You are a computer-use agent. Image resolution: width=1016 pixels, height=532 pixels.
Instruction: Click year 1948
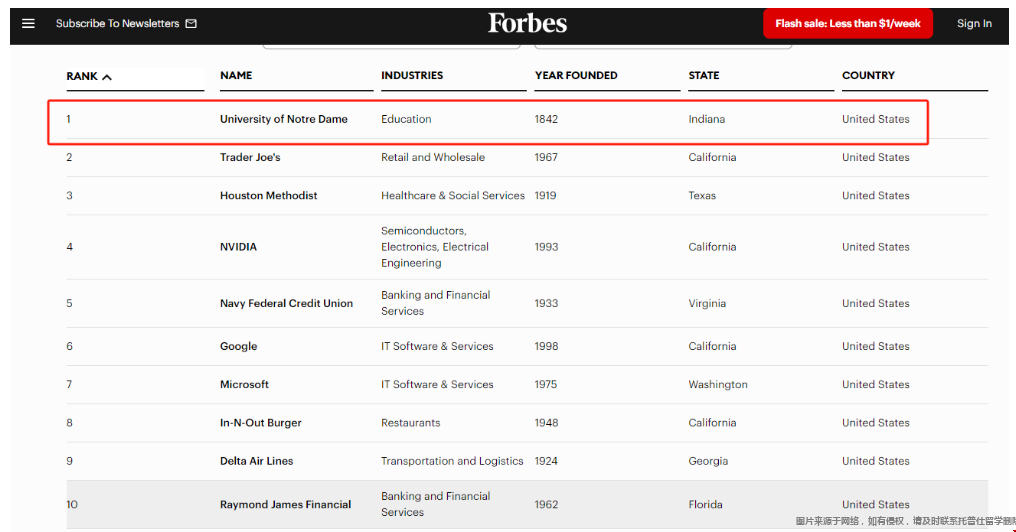(546, 422)
